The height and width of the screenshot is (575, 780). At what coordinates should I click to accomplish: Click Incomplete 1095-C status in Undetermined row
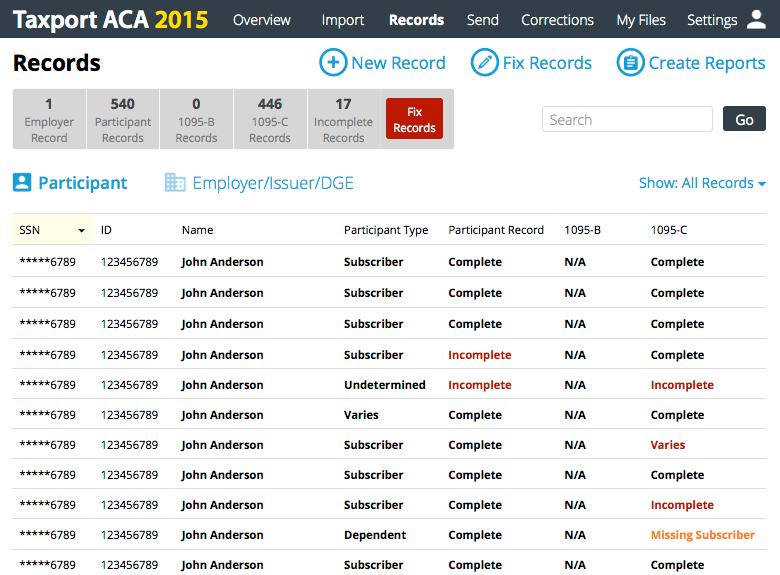pos(682,384)
